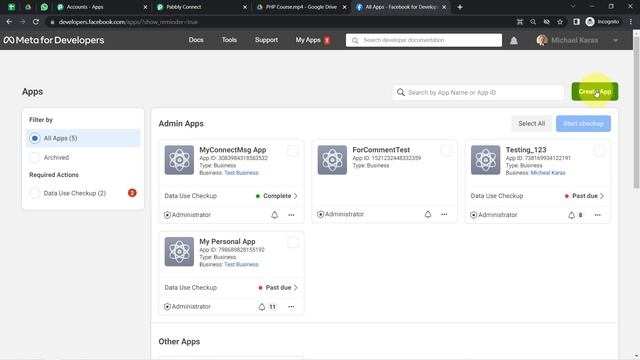
Task: Click Michael Karas profile avatar
Action: [542, 40]
